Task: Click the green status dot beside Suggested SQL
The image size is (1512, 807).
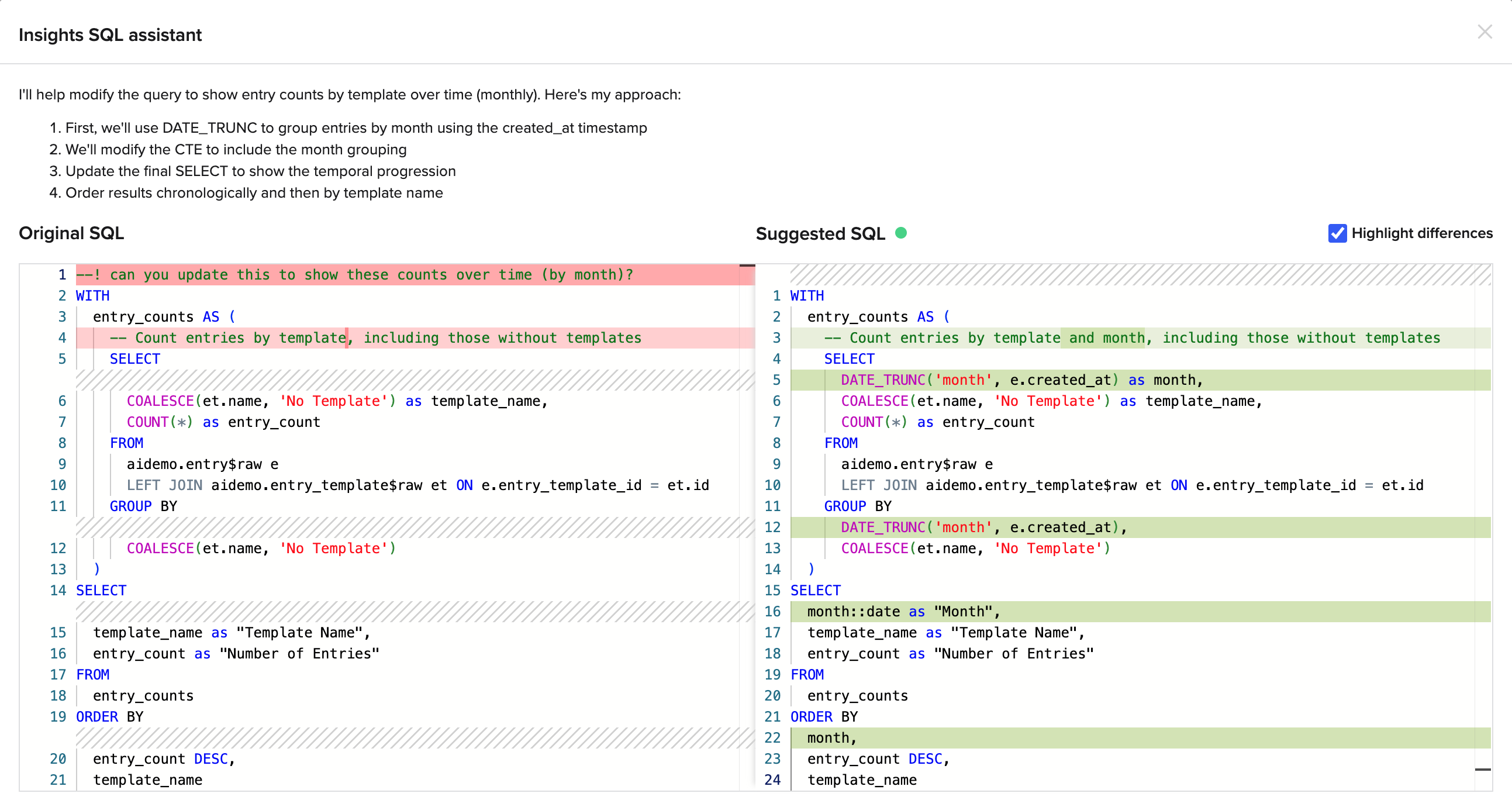Action: [900, 233]
